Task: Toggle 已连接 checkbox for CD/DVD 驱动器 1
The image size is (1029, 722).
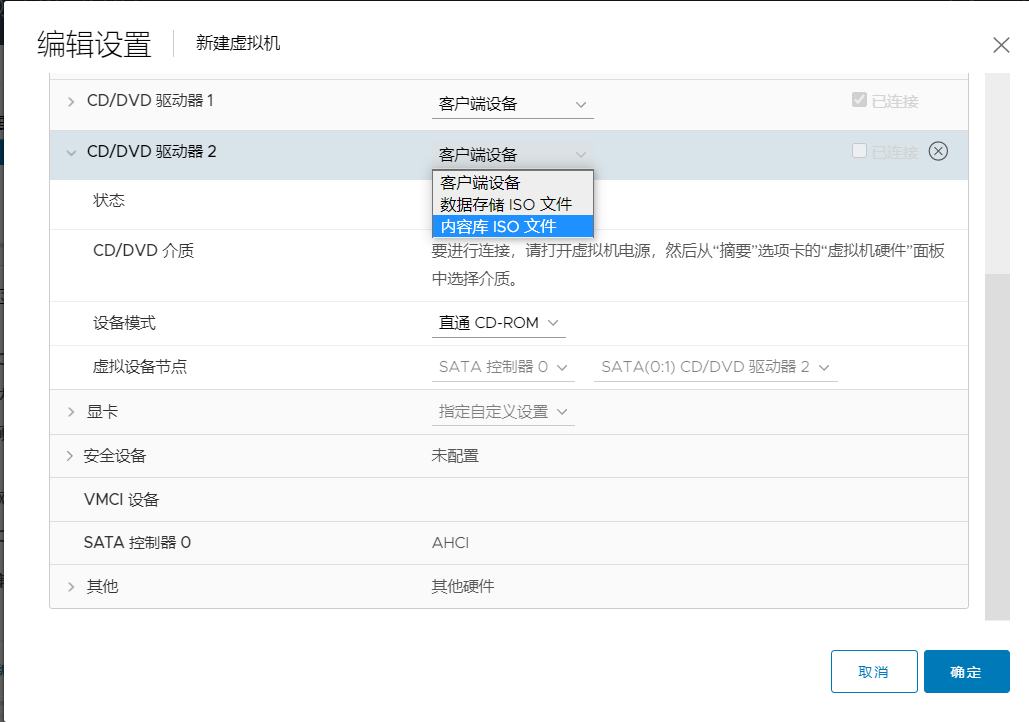Action: (859, 100)
